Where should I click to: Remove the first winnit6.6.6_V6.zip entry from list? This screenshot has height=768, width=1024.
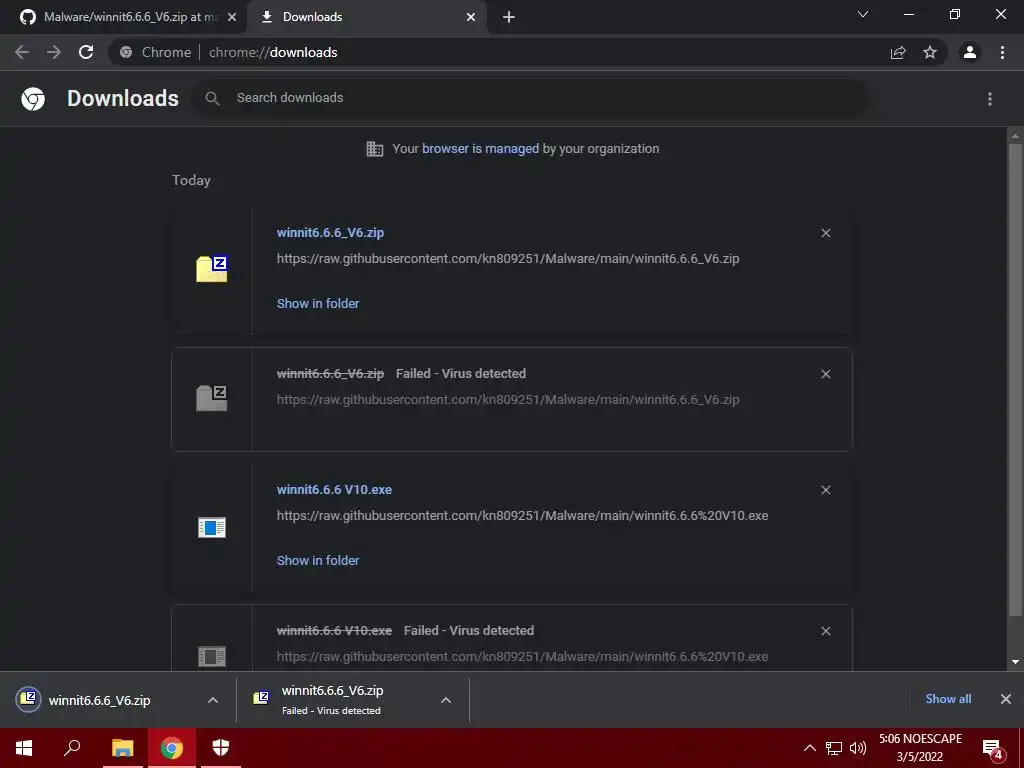[825, 233]
